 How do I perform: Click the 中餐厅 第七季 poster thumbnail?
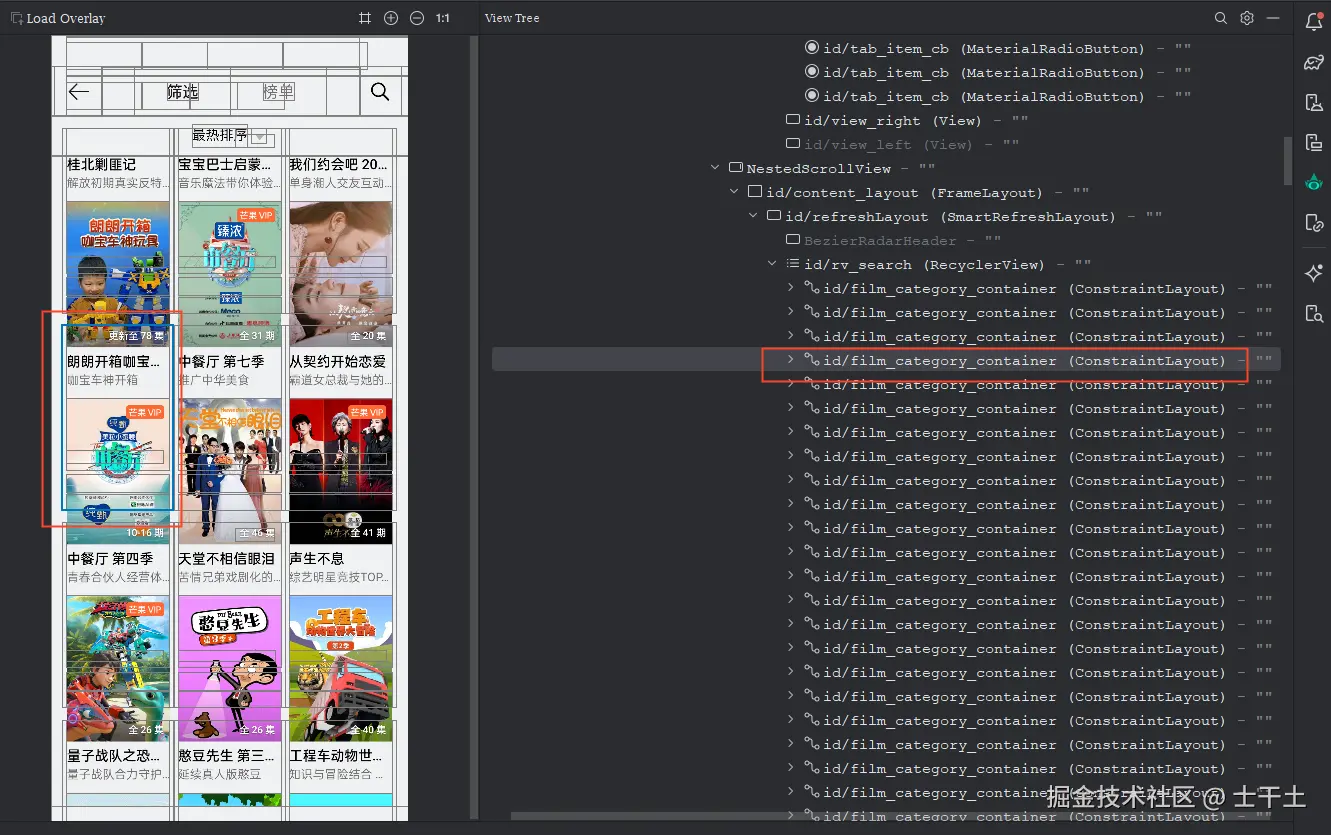pyautogui.click(x=229, y=273)
